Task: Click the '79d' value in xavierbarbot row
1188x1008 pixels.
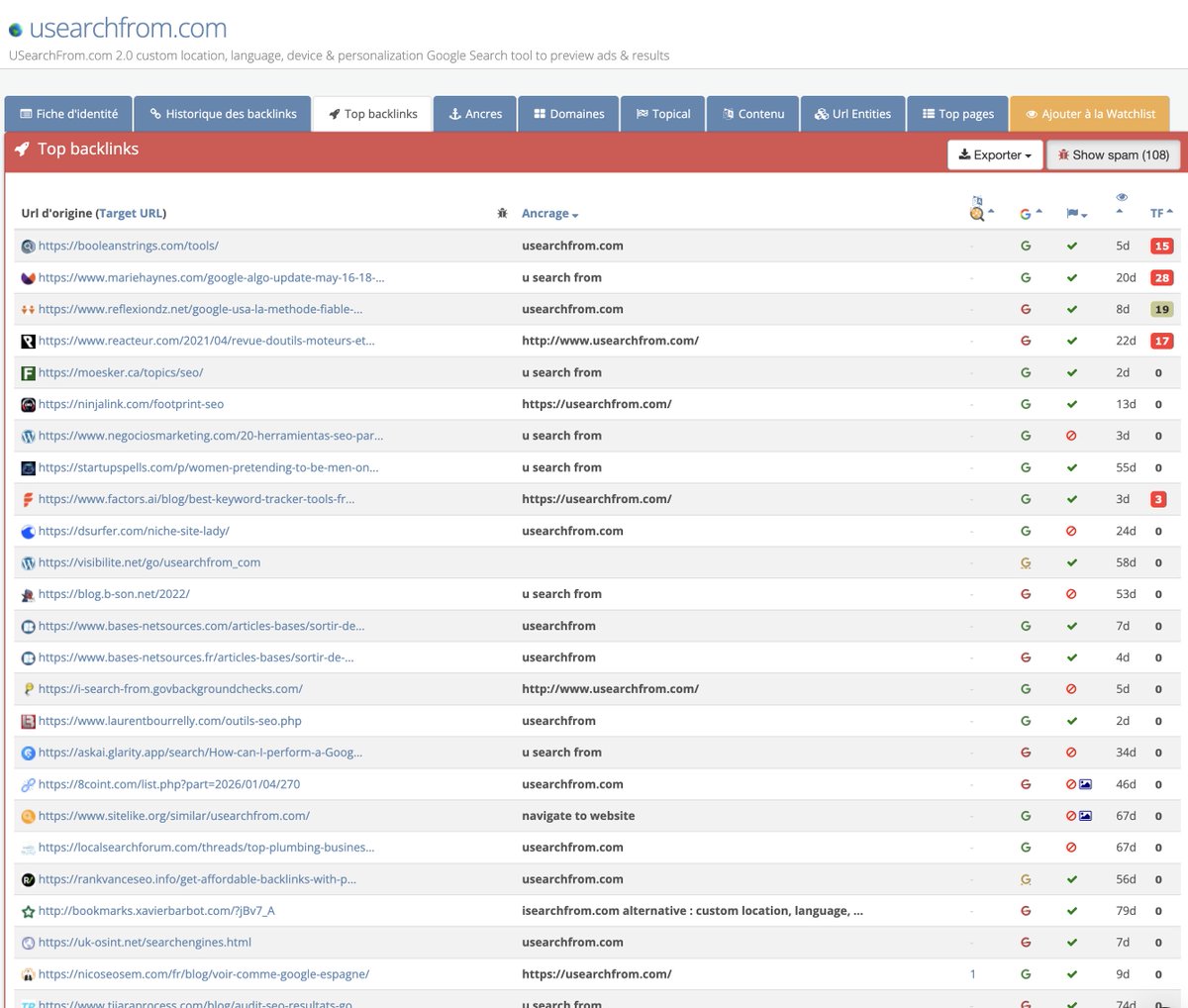Action: pos(1126,911)
